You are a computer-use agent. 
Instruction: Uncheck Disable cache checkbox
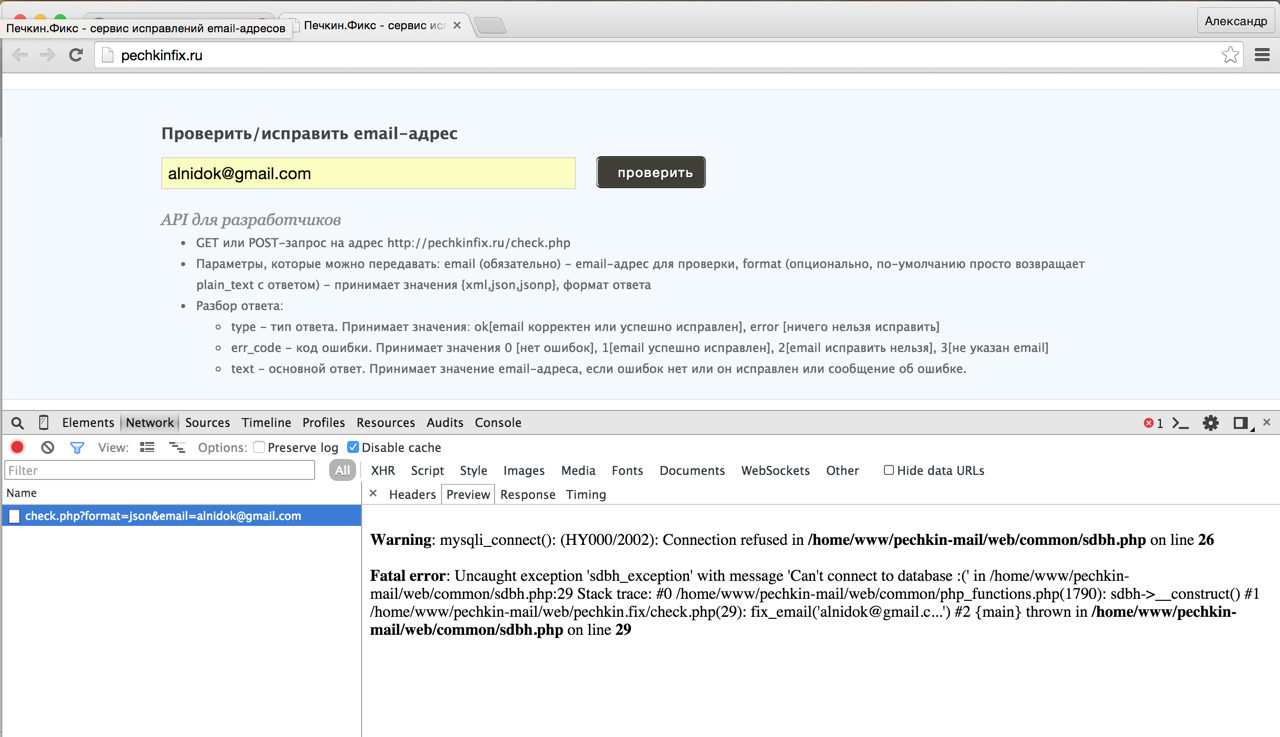click(353, 447)
